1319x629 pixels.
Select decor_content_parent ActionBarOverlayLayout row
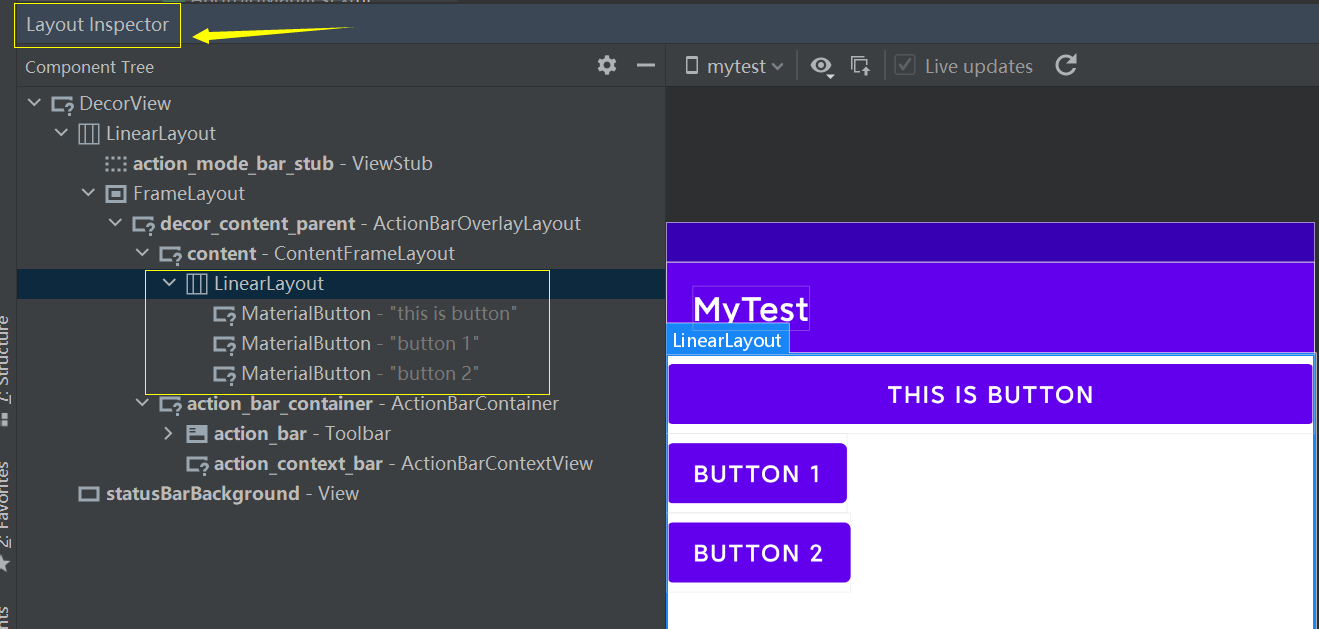click(x=341, y=223)
